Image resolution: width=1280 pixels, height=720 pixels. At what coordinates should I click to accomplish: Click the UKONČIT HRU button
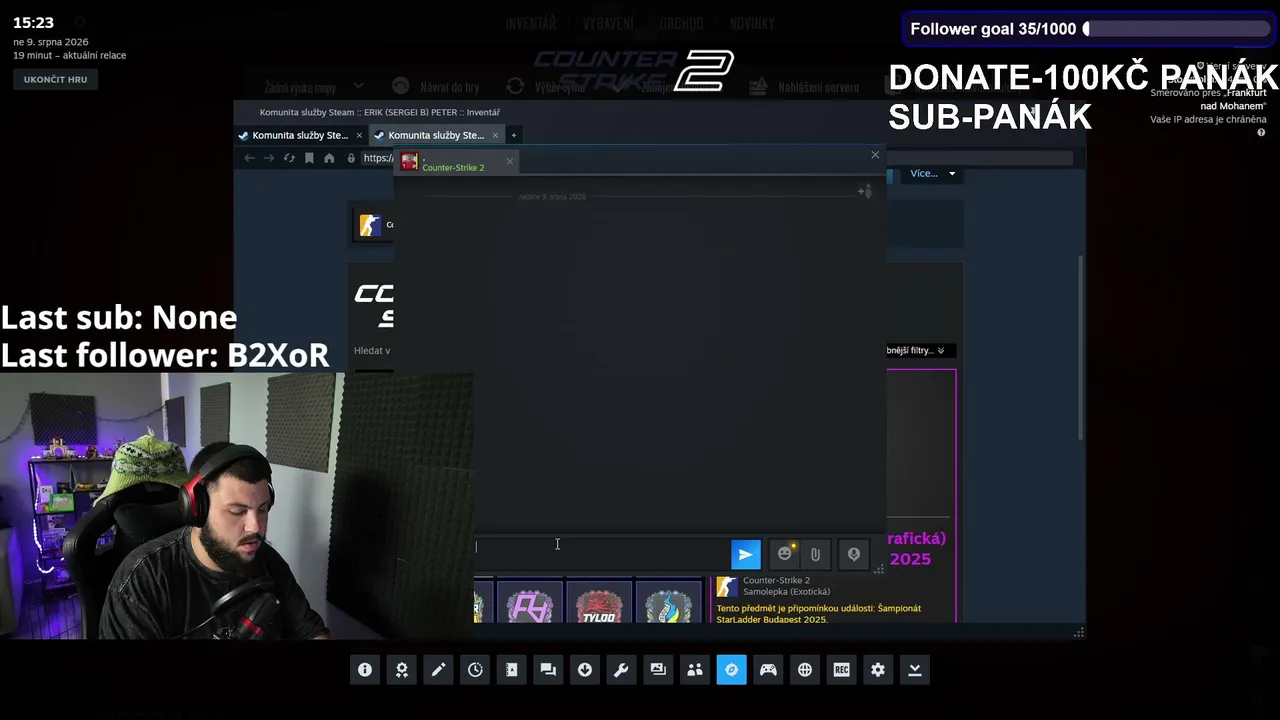pyautogui.click(x=55, y=79)
